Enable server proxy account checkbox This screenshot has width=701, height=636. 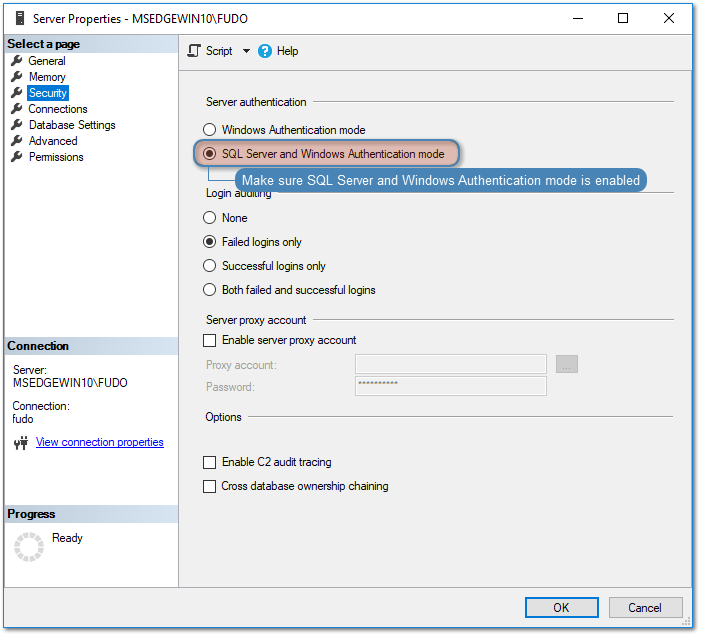coord(210,340)
